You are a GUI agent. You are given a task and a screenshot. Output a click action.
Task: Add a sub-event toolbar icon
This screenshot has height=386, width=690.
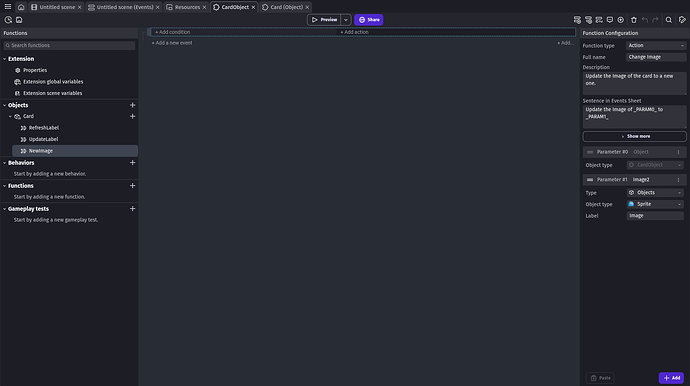[588, 20]
